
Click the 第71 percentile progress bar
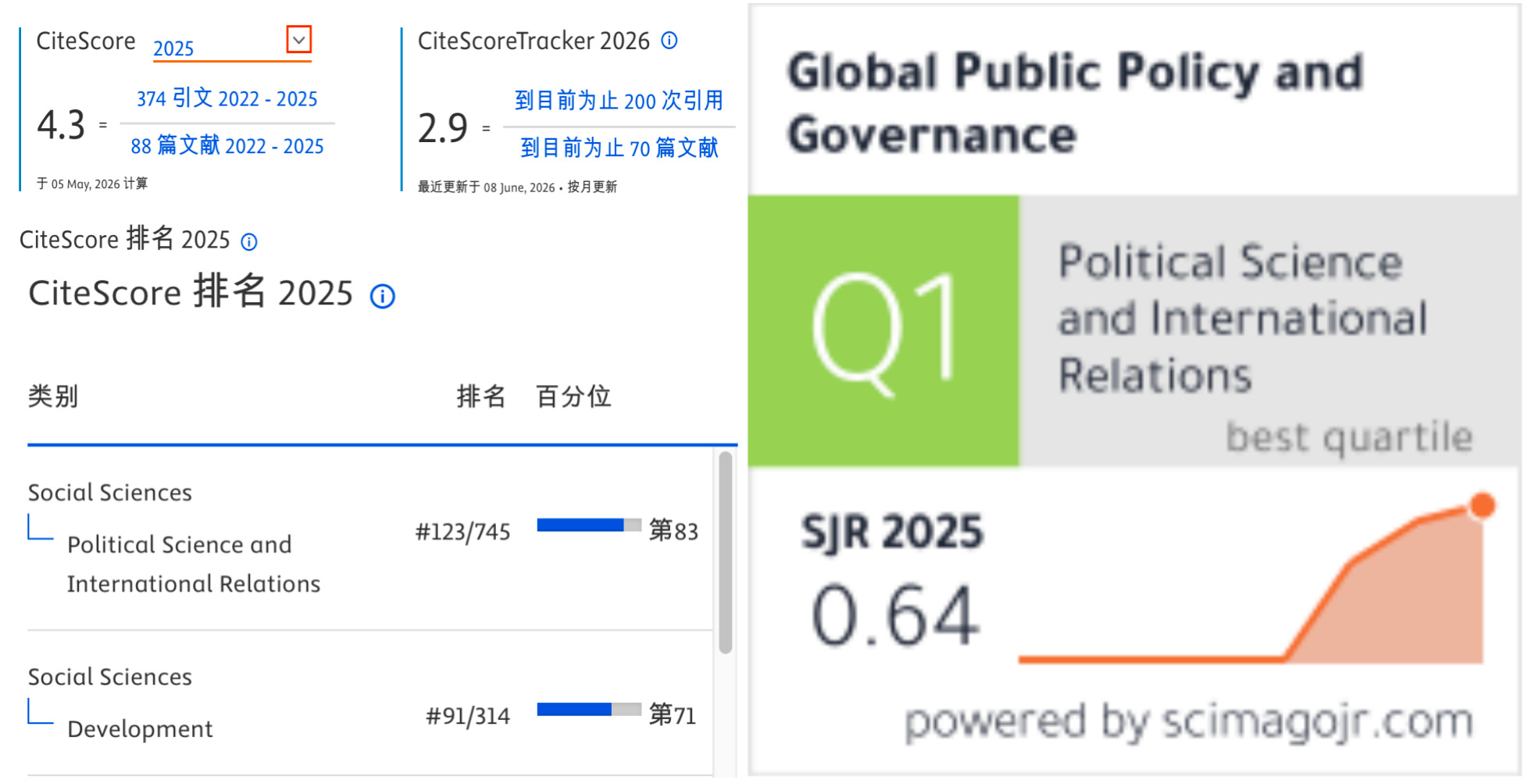589,710
